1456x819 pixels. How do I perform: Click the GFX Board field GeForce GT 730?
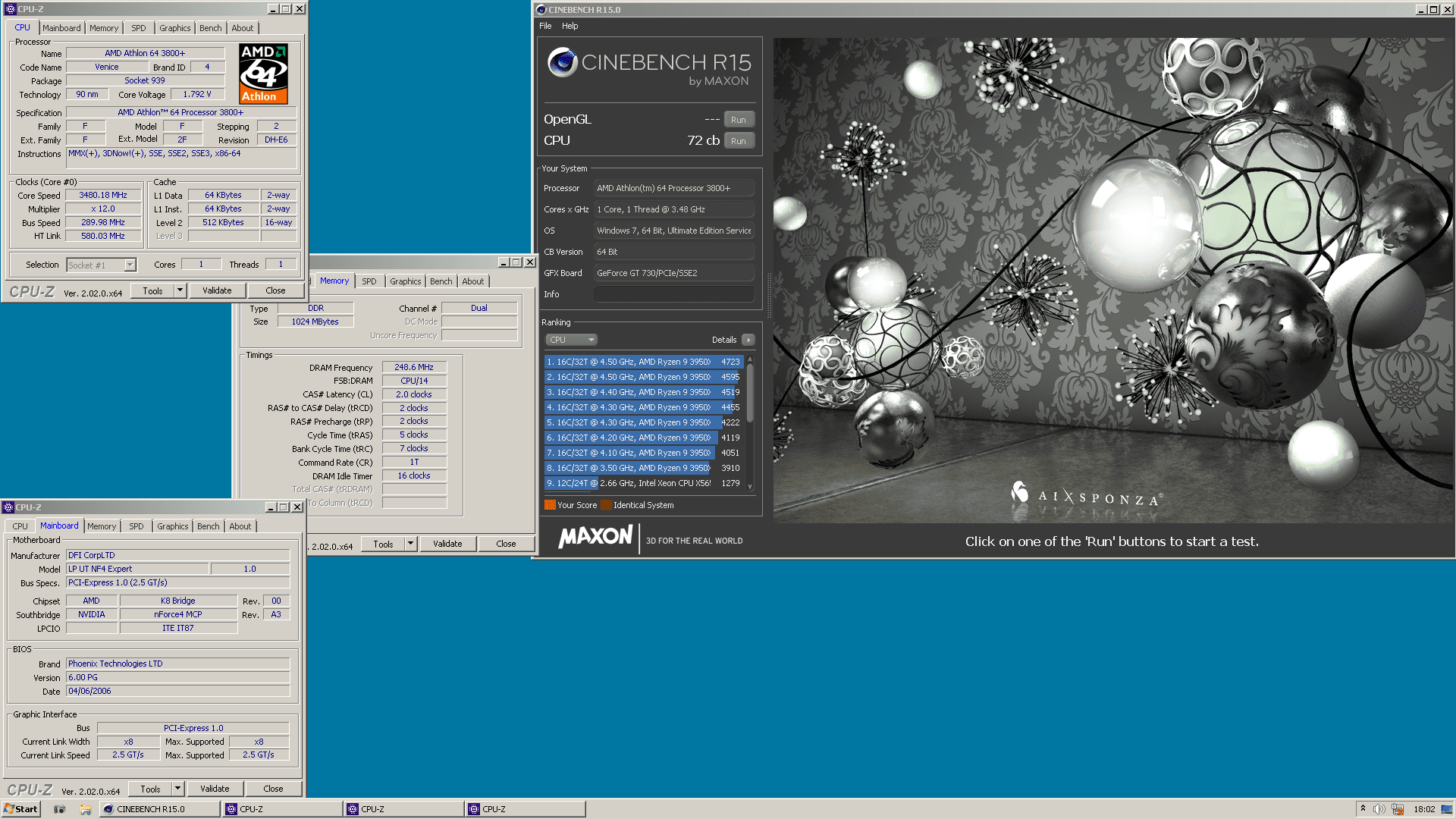click(x=673, y=273)
